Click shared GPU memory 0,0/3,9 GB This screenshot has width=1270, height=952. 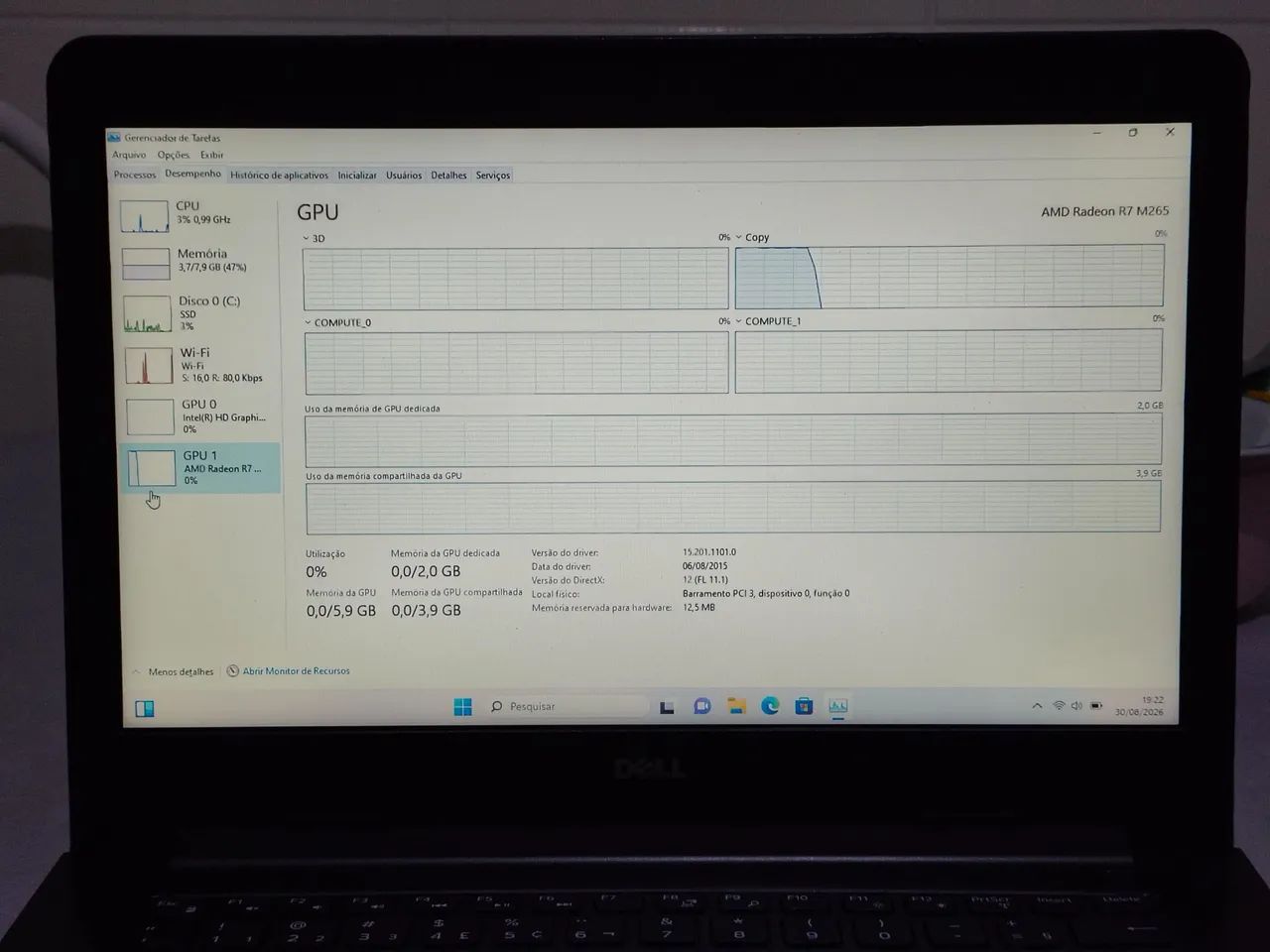[427, 611]
